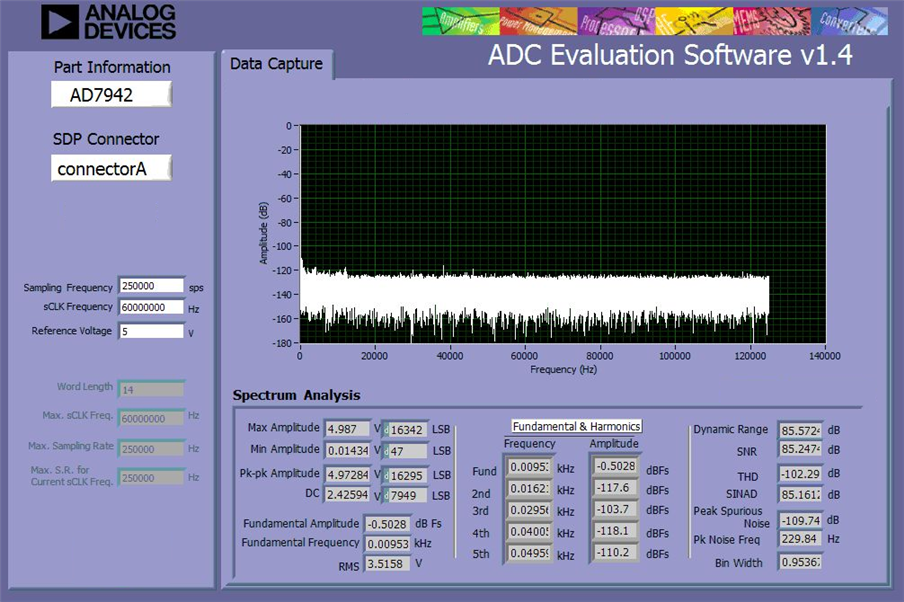Open the SDP Connector connectorA dropdown
Screen dimensions: 904x602
111,168
